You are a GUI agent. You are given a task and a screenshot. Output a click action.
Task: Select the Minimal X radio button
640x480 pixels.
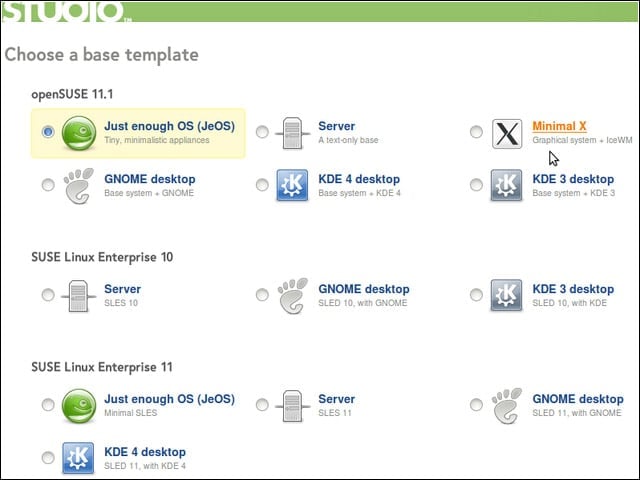(x=476, y=132)
